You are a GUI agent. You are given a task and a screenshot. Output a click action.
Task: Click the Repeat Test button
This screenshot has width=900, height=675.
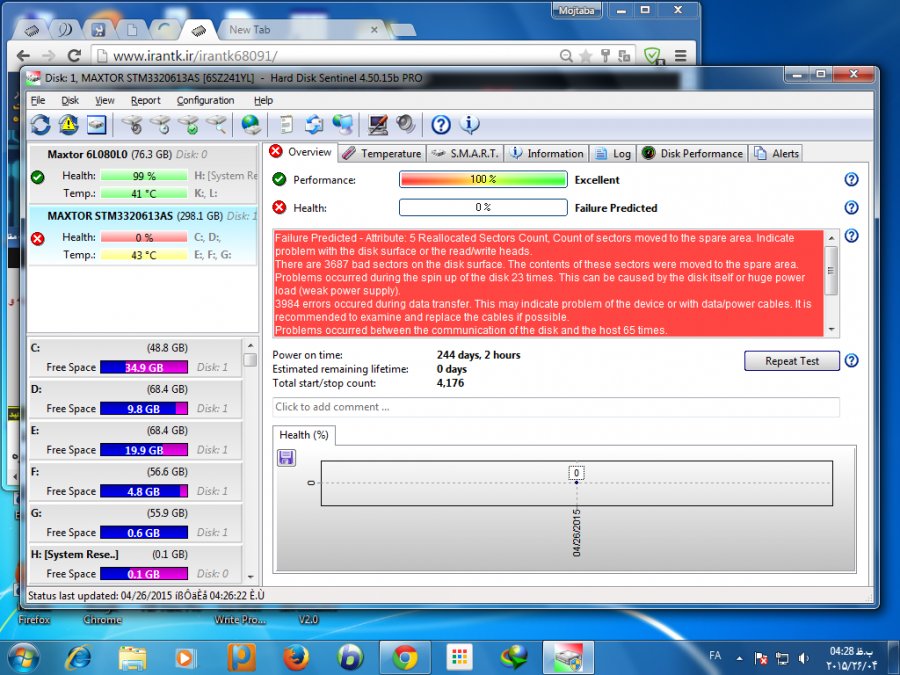pos(792,361)
